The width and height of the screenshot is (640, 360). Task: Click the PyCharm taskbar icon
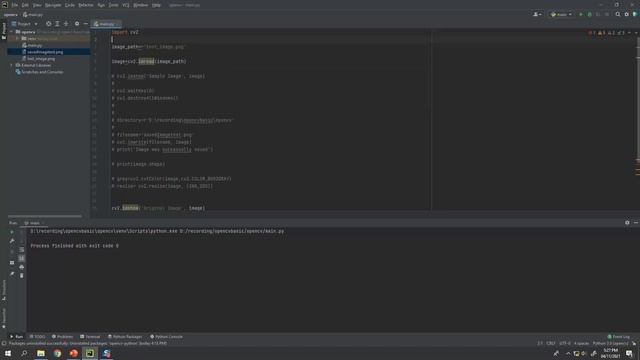[90, 353]
